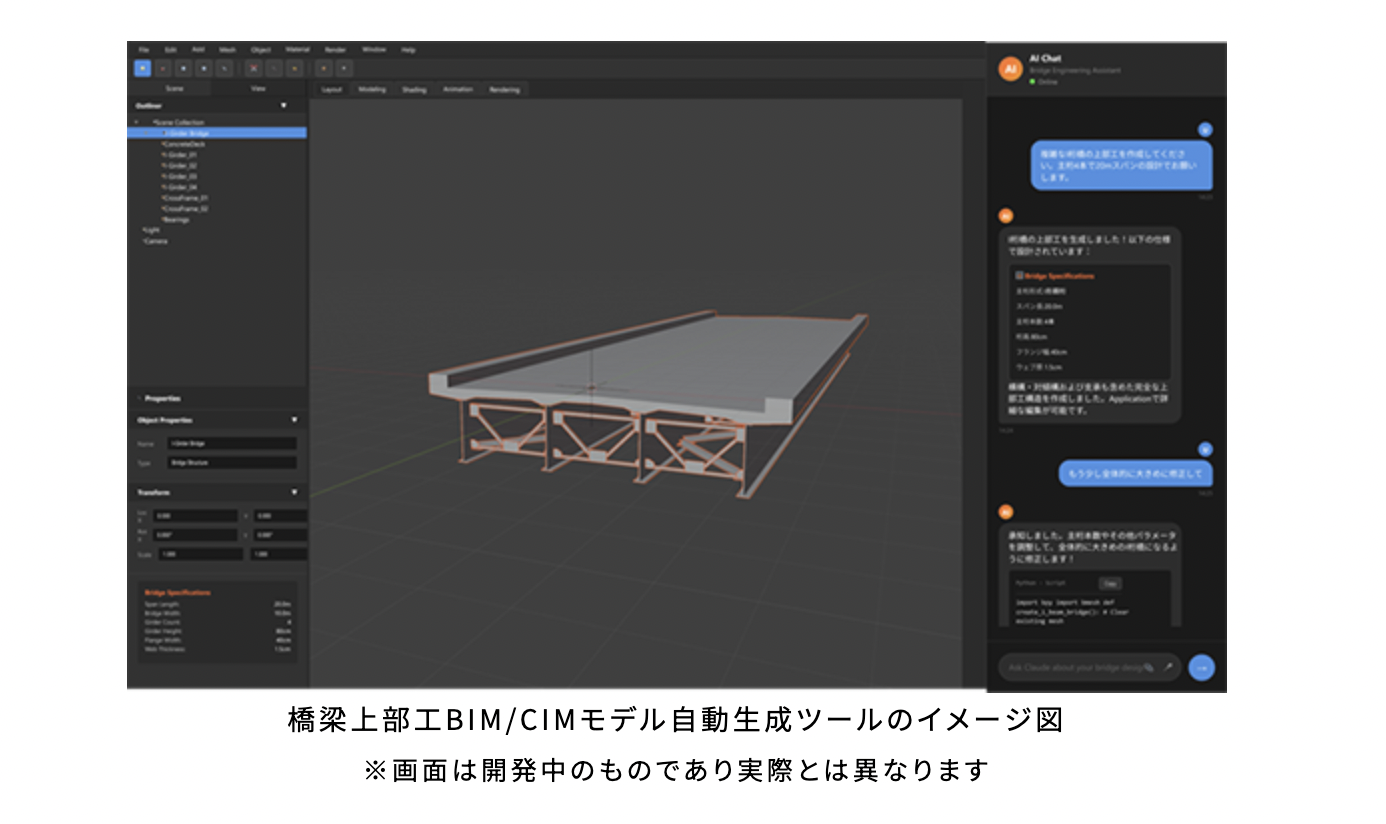
Task: Click the last icon in the top toolbar
Action: (x=343, y=68)
